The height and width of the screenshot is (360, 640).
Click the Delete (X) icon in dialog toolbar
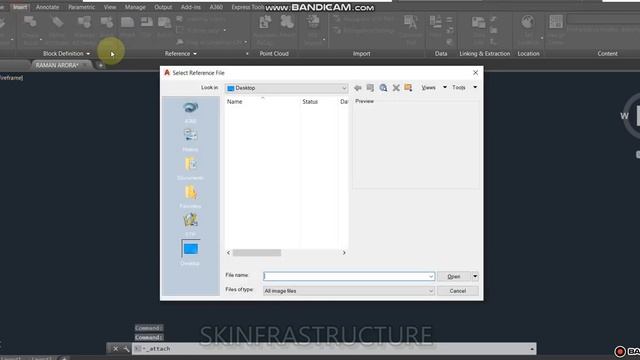[396, 88]
